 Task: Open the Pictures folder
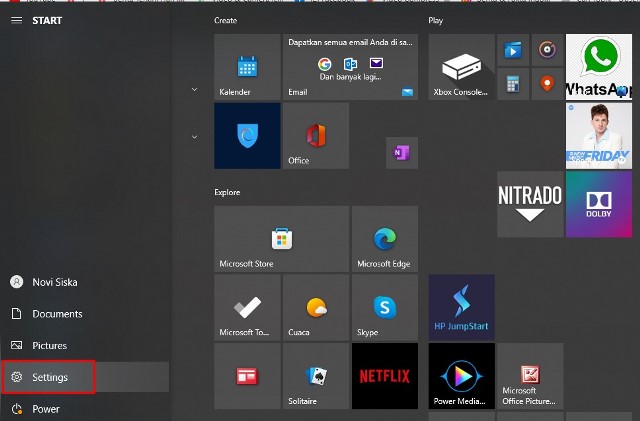tap(85, 345)
